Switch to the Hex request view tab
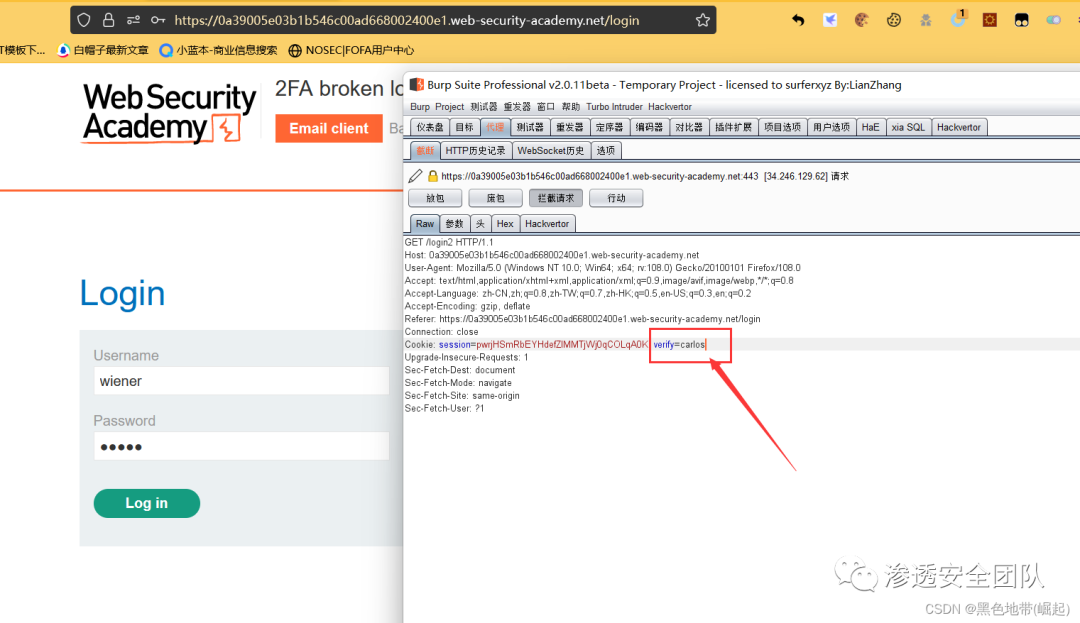The image size is (1080, 623). 505,224
